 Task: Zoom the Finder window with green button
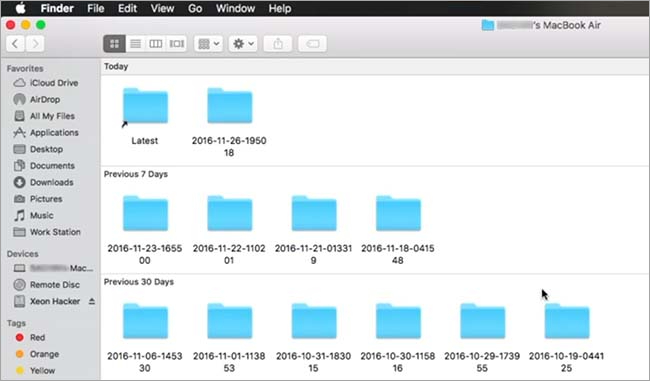(x=41, y=25)
